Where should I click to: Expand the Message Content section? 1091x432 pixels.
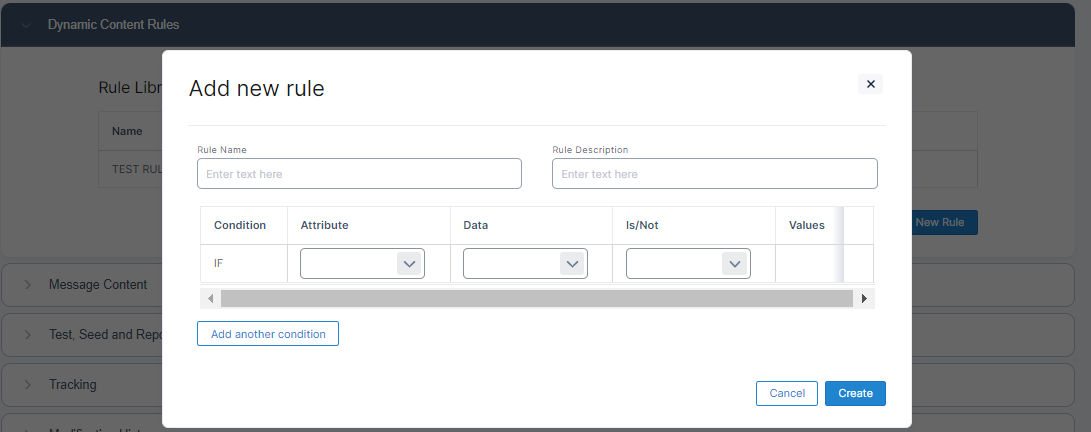coord(26,285)
